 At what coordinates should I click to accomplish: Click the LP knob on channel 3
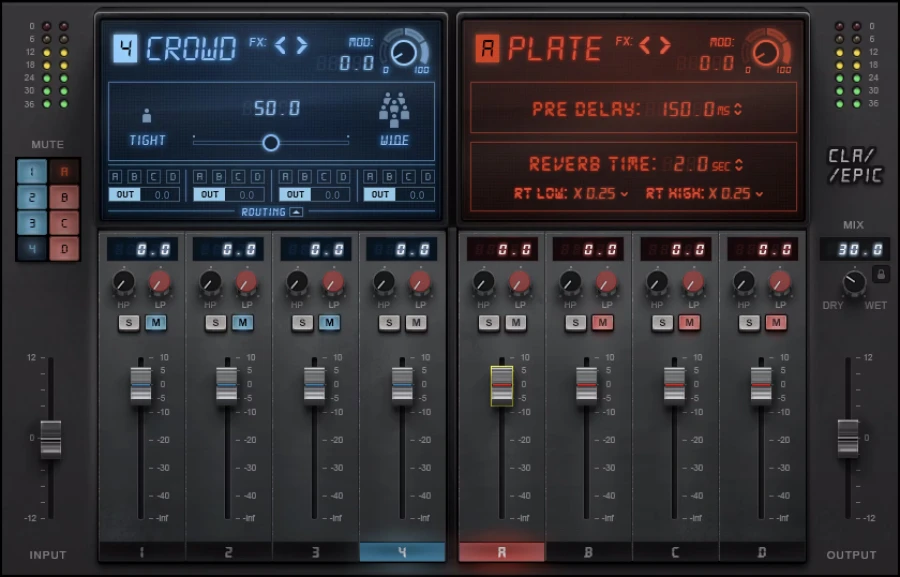[x=333, y=282]
